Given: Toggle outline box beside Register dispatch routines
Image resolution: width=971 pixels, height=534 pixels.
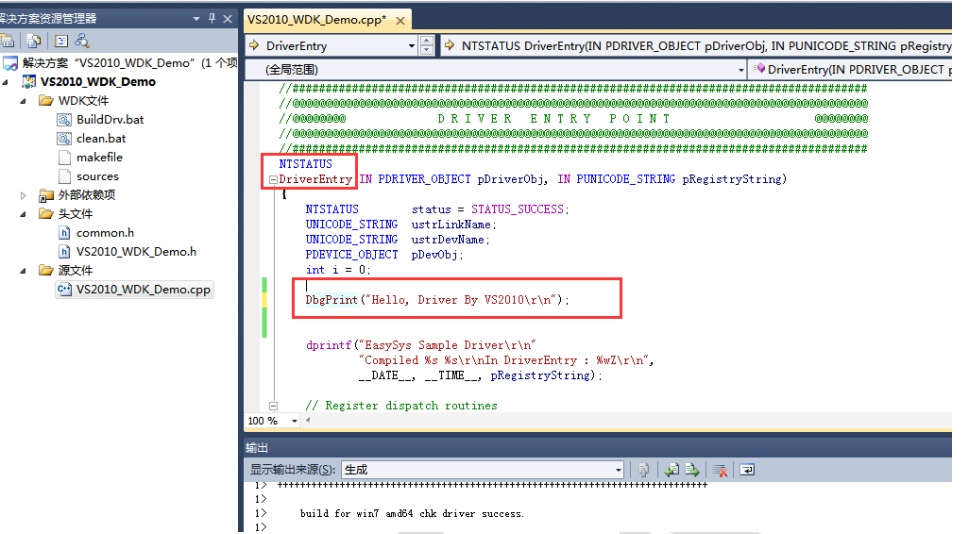Looking at the screenshot, I should 273,406.
